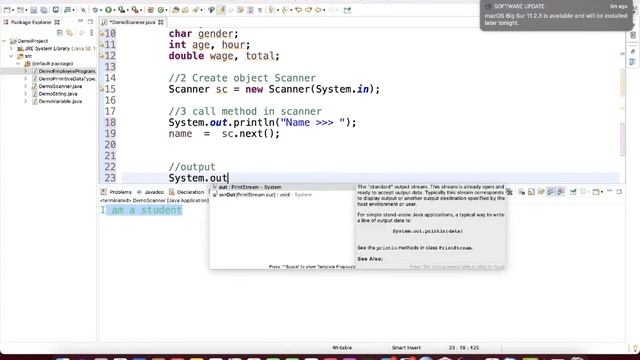Click the editor vertical scrollbar
Screen dimensions: 640x360
click(x=622, y=139)
